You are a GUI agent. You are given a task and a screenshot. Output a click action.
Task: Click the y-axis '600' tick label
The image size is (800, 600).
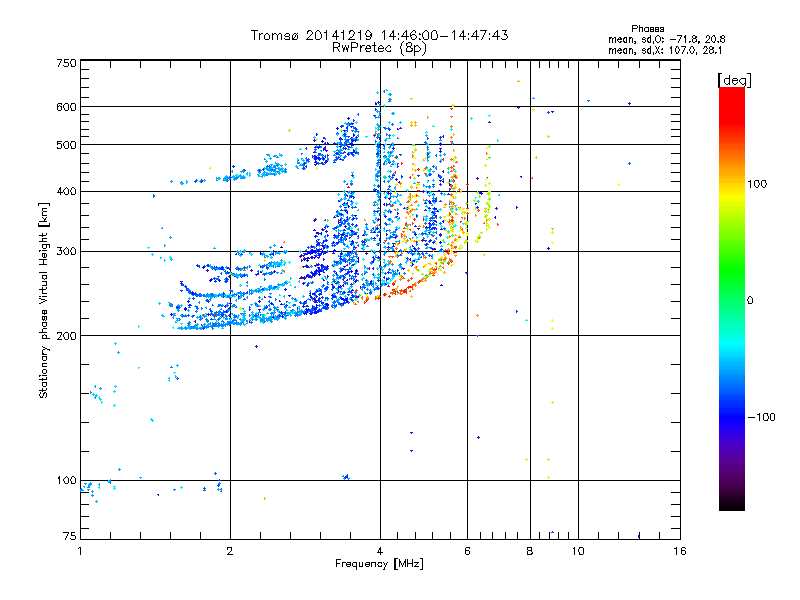pyautogui.click(x=66, y=107)
